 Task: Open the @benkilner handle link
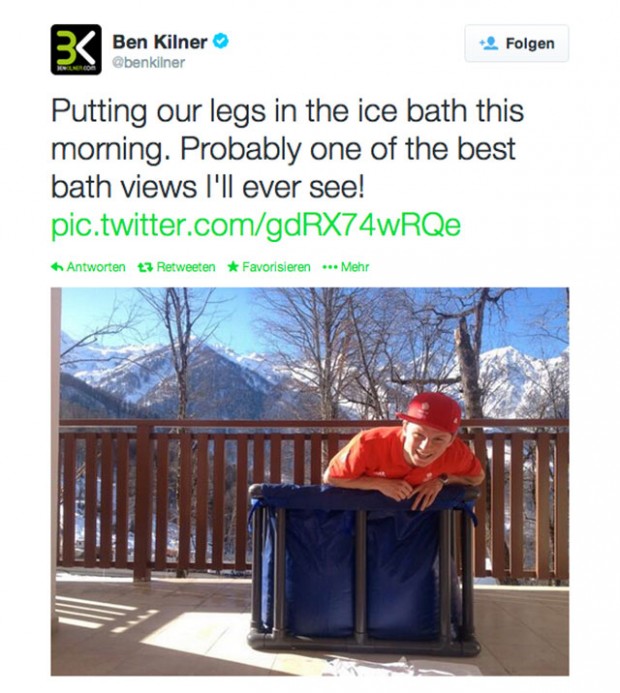(149, 62)
